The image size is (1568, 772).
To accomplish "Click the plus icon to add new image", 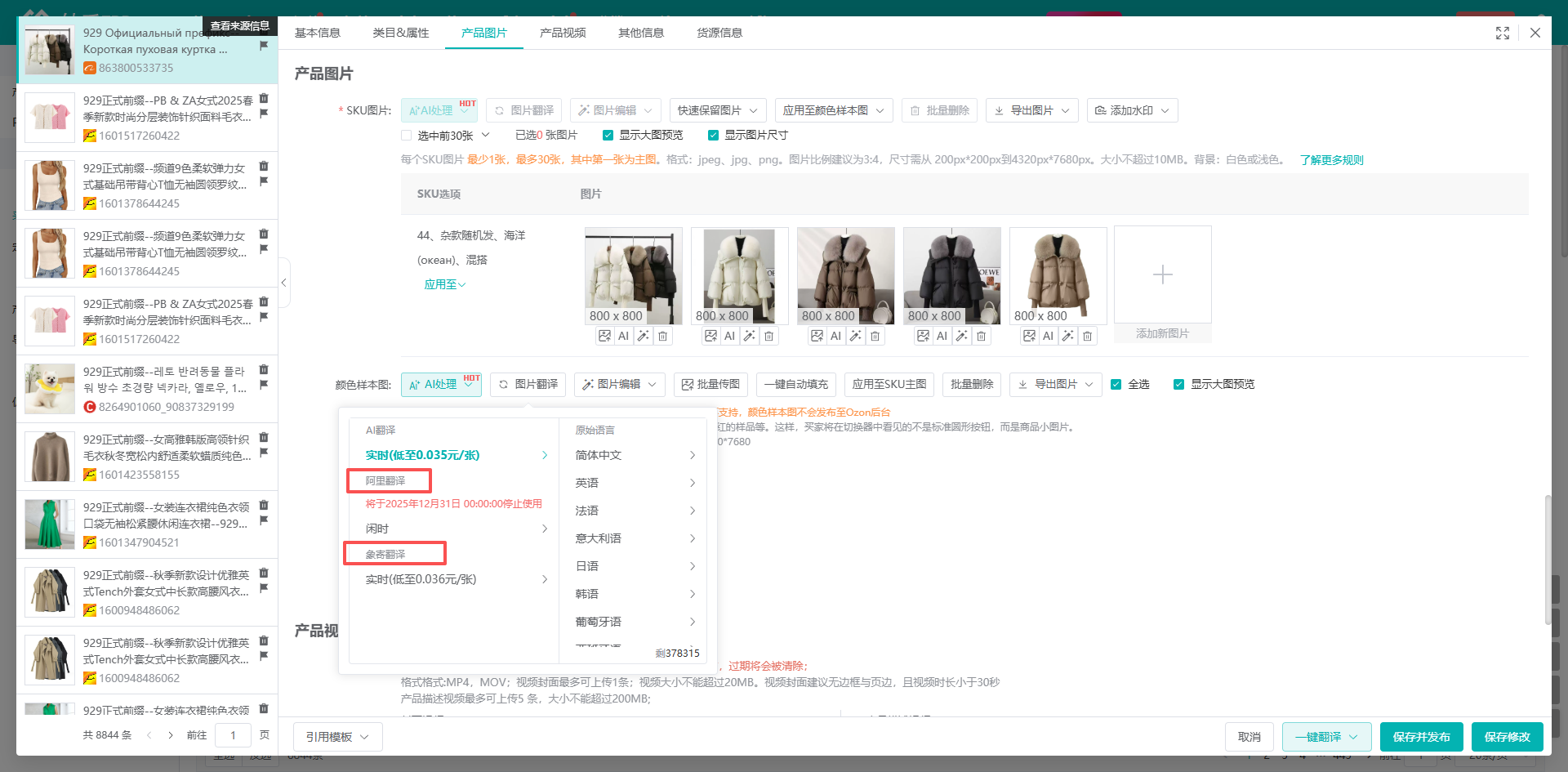I will coord(1162,275).
